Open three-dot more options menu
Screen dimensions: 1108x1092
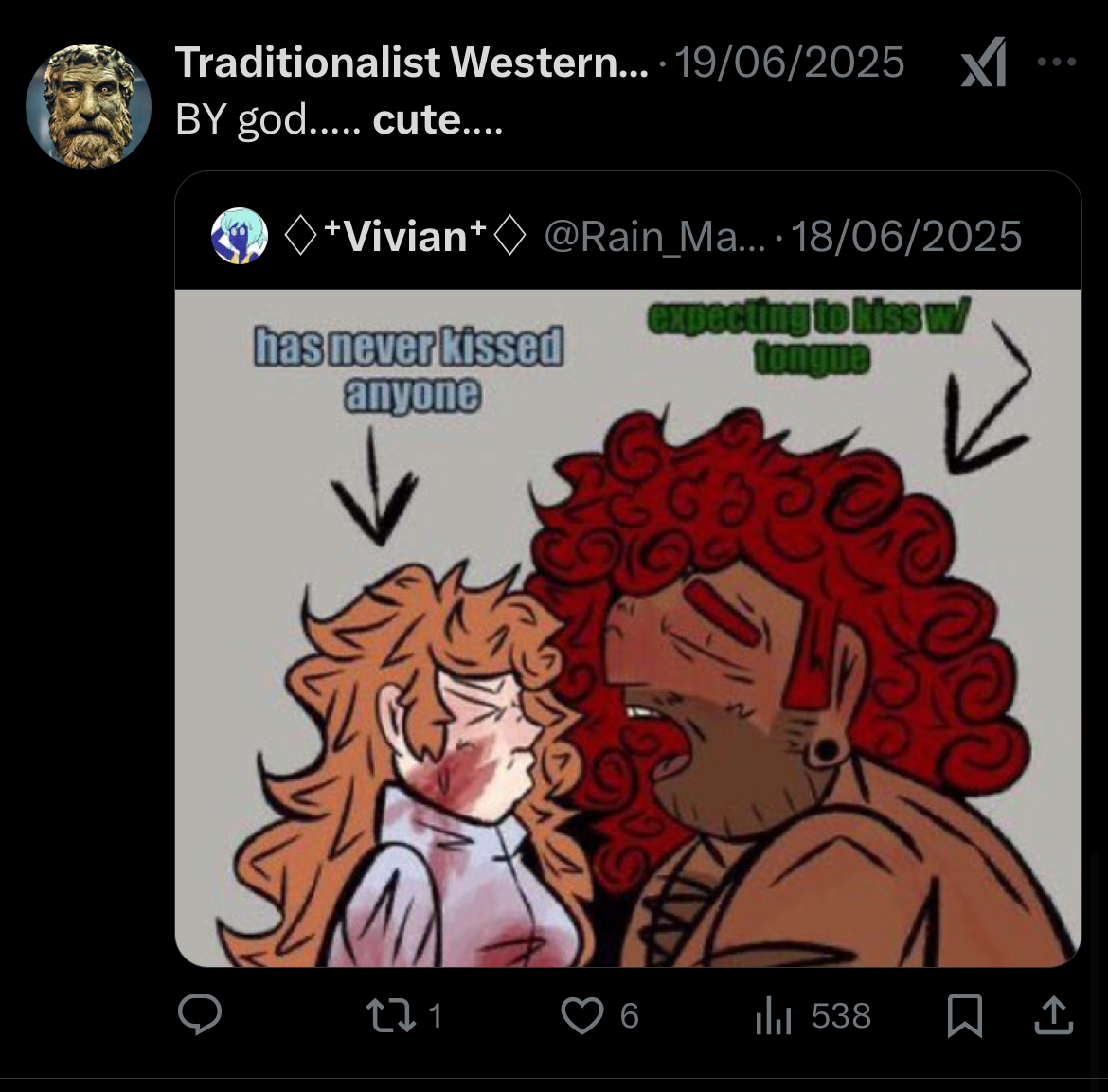1057,62
